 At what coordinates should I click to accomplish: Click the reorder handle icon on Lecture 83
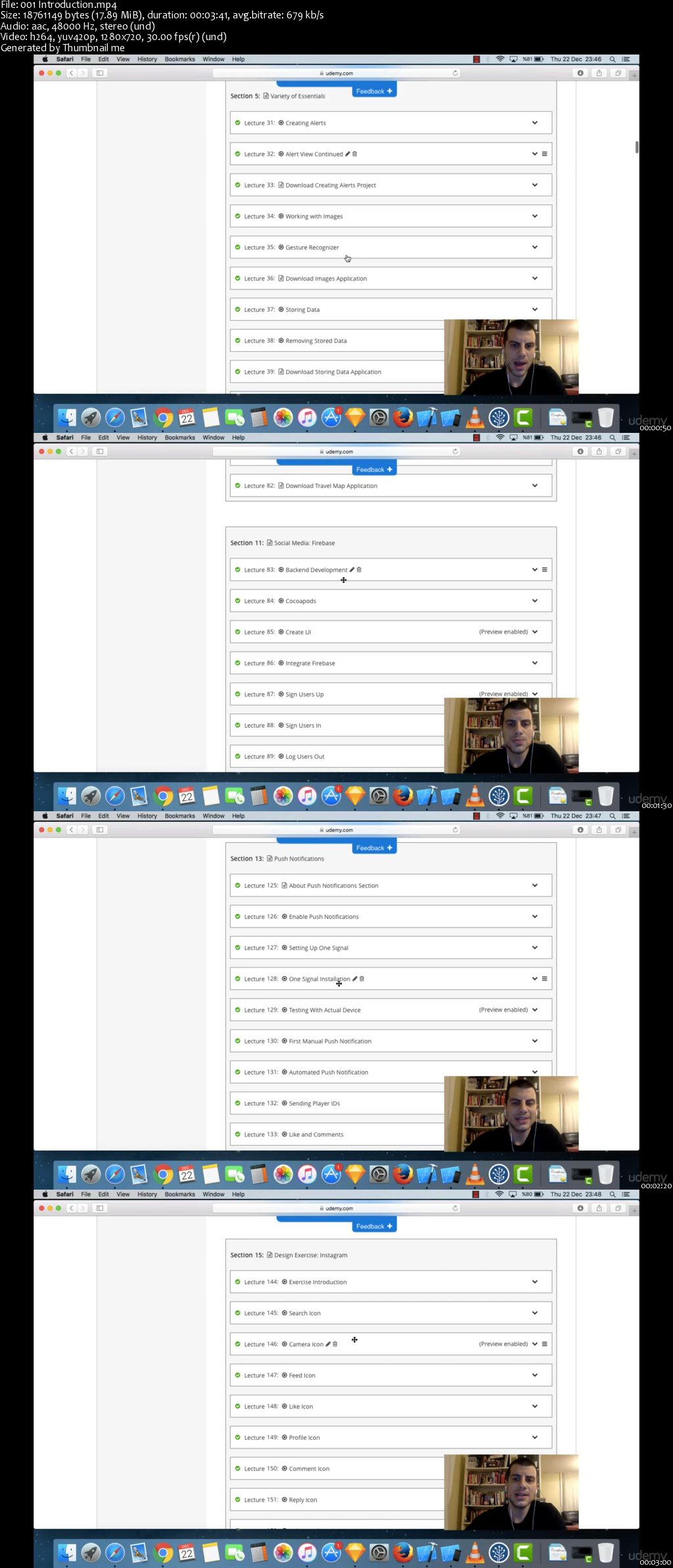(x=544, y=570)
